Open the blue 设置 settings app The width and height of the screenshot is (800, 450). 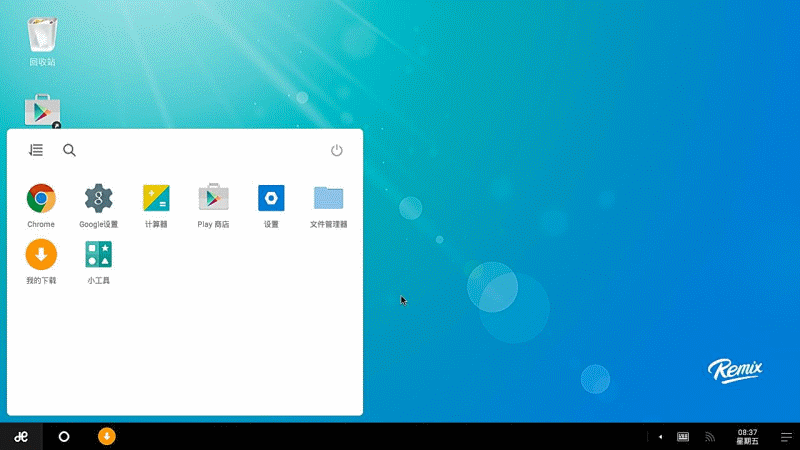[271, 205]
